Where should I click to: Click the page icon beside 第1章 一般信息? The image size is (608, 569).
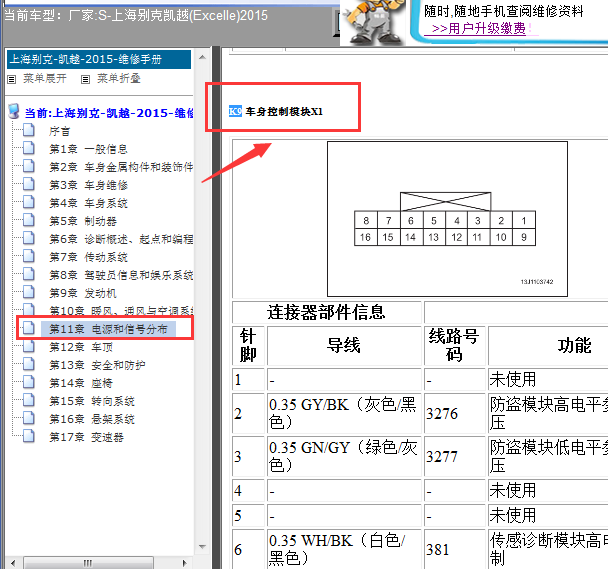point(29,148)
